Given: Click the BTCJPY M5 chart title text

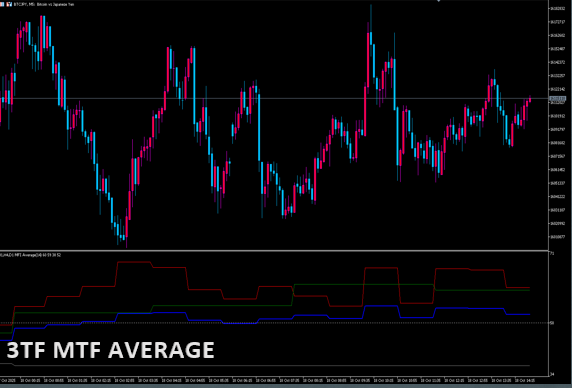Looking at the screenshot, I should pos(43,4).
